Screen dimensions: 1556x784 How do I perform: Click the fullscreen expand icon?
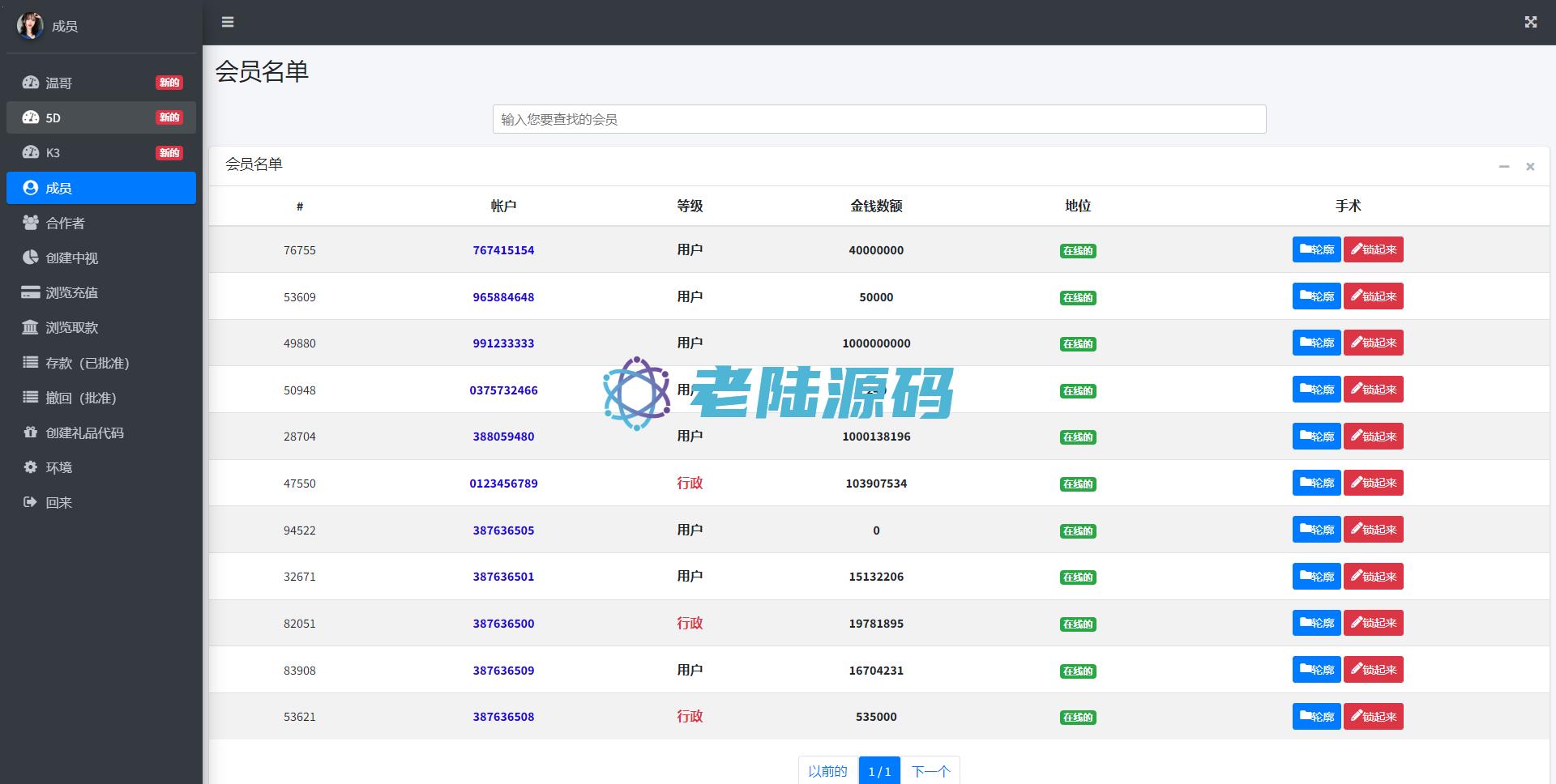point(1530,22)
